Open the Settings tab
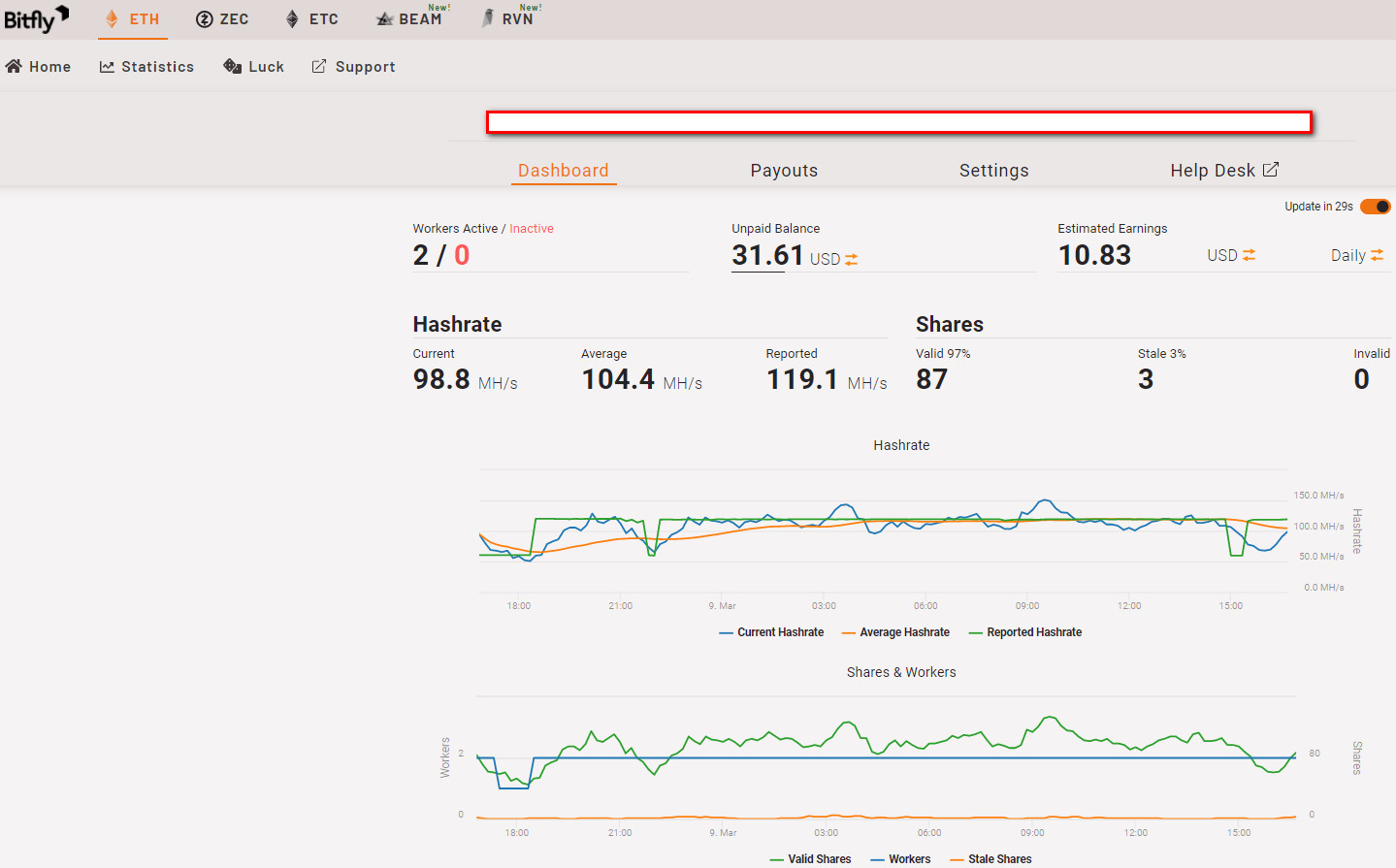The height and width of the screenshot is (868, 1396). click(x=994, y=171)
